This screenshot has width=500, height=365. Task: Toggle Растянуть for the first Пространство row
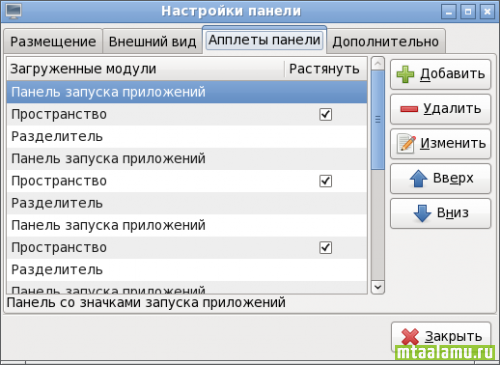pyautogui.click(x=325, y=114)
